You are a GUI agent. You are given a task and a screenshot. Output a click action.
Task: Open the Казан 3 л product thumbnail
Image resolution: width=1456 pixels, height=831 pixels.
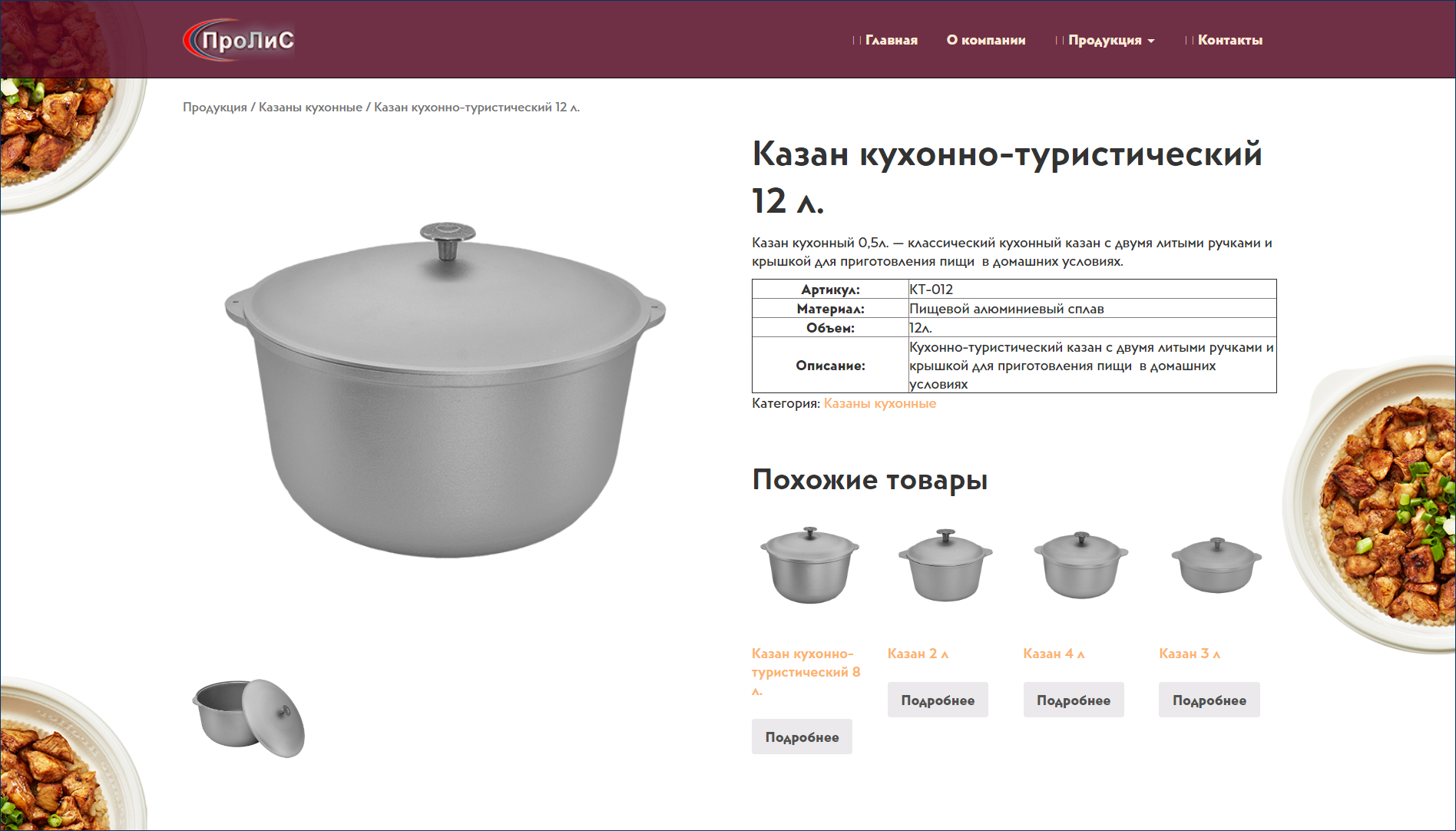(1216, 565)
